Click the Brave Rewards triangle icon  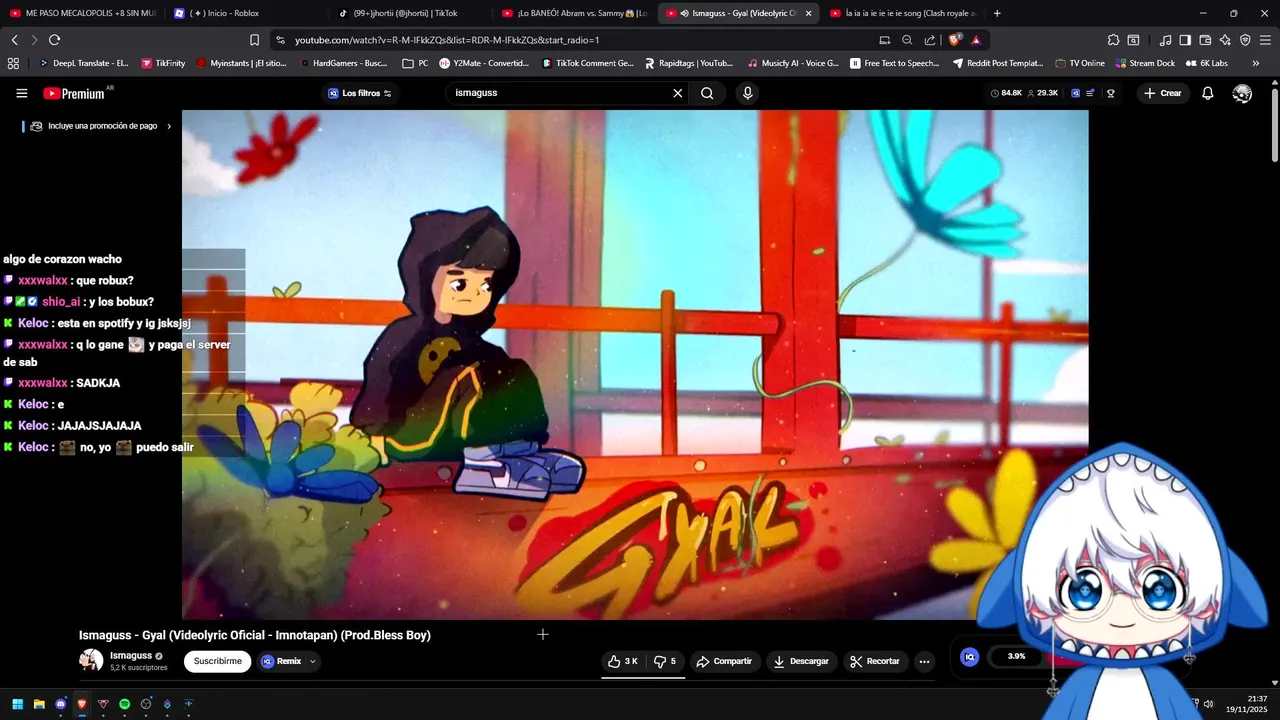(x=976, y=40)
